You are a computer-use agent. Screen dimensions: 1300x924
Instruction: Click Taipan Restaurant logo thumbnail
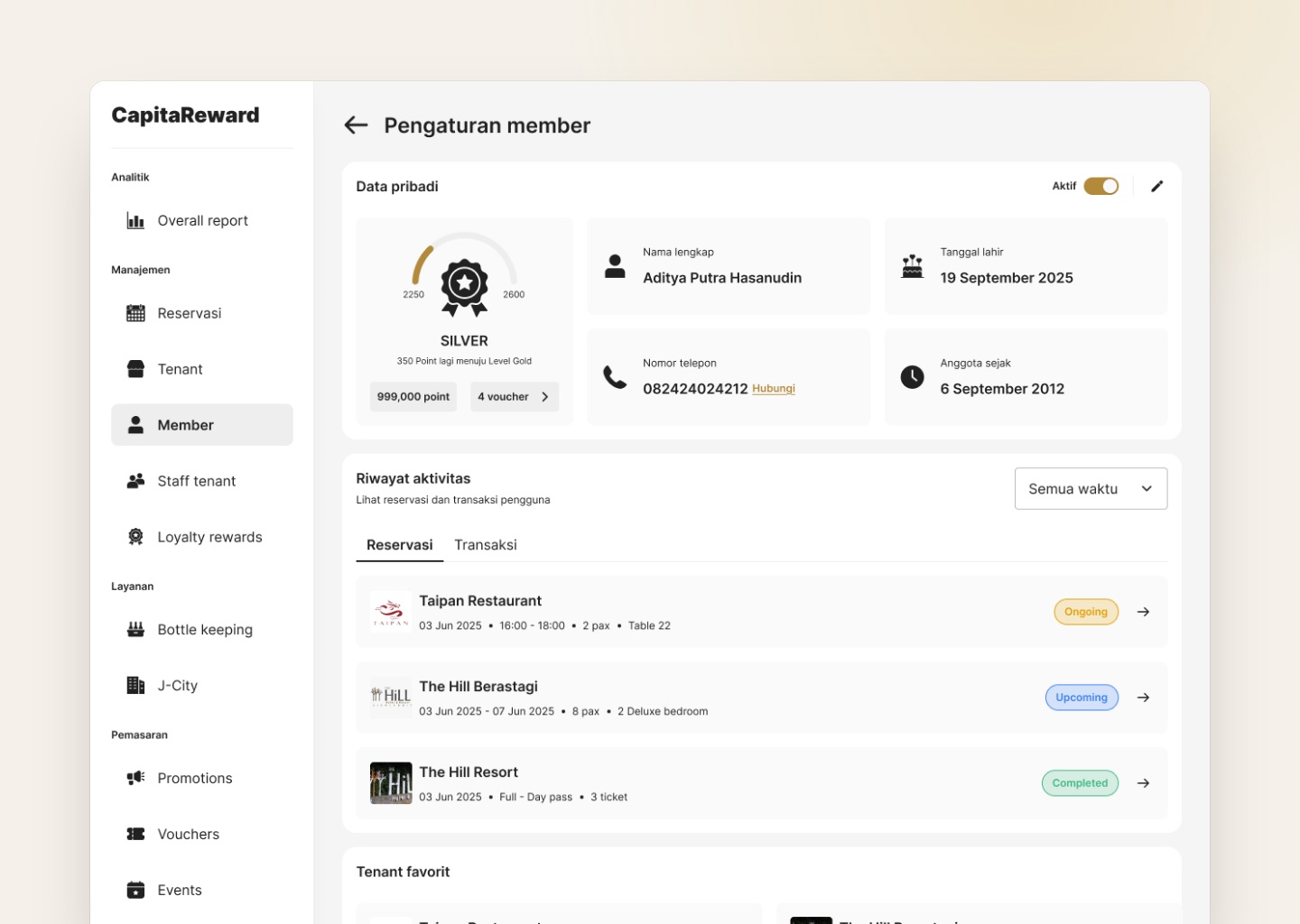391,612
